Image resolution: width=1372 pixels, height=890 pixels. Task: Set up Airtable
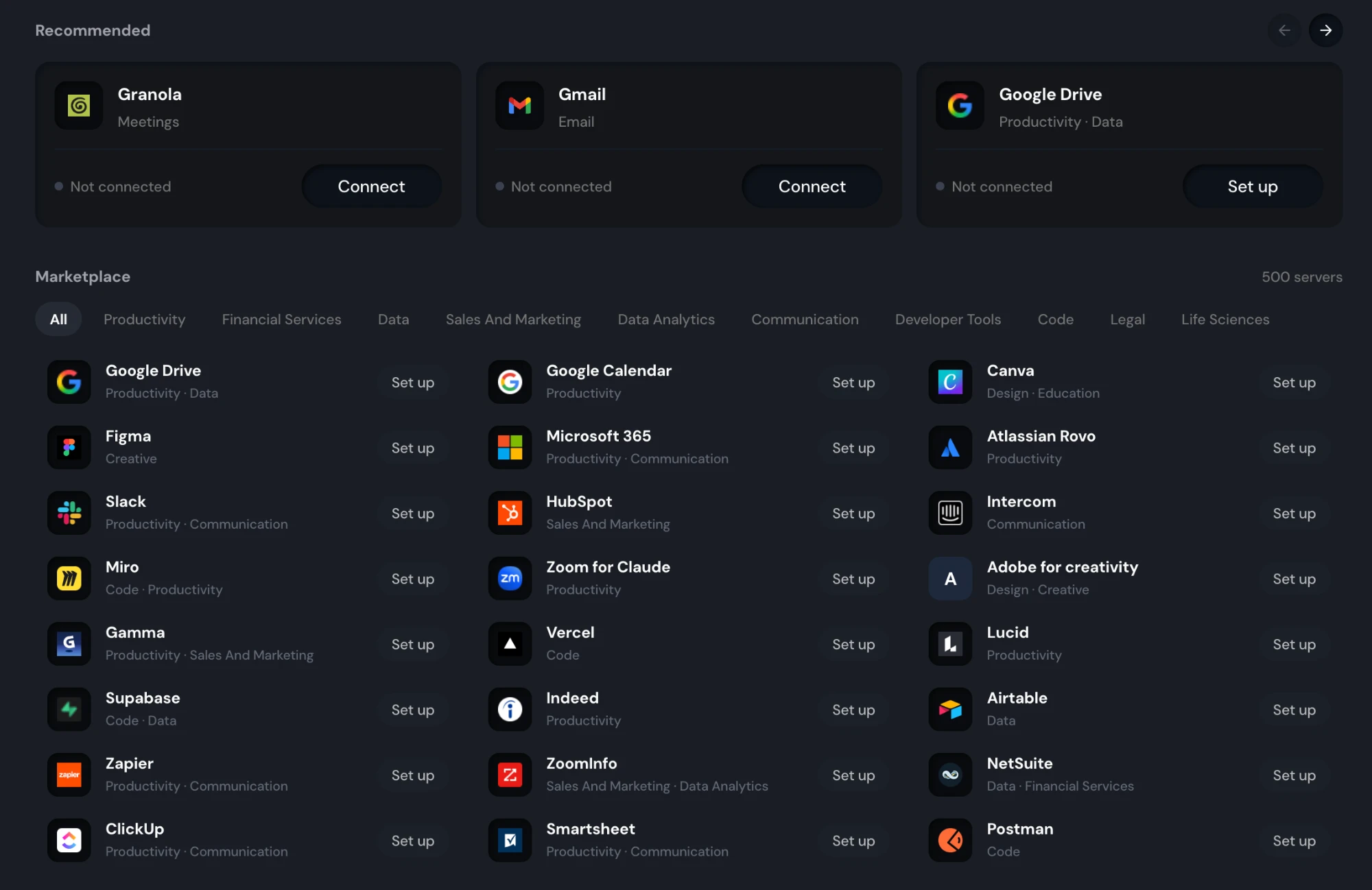click(x=1294, y=710)
